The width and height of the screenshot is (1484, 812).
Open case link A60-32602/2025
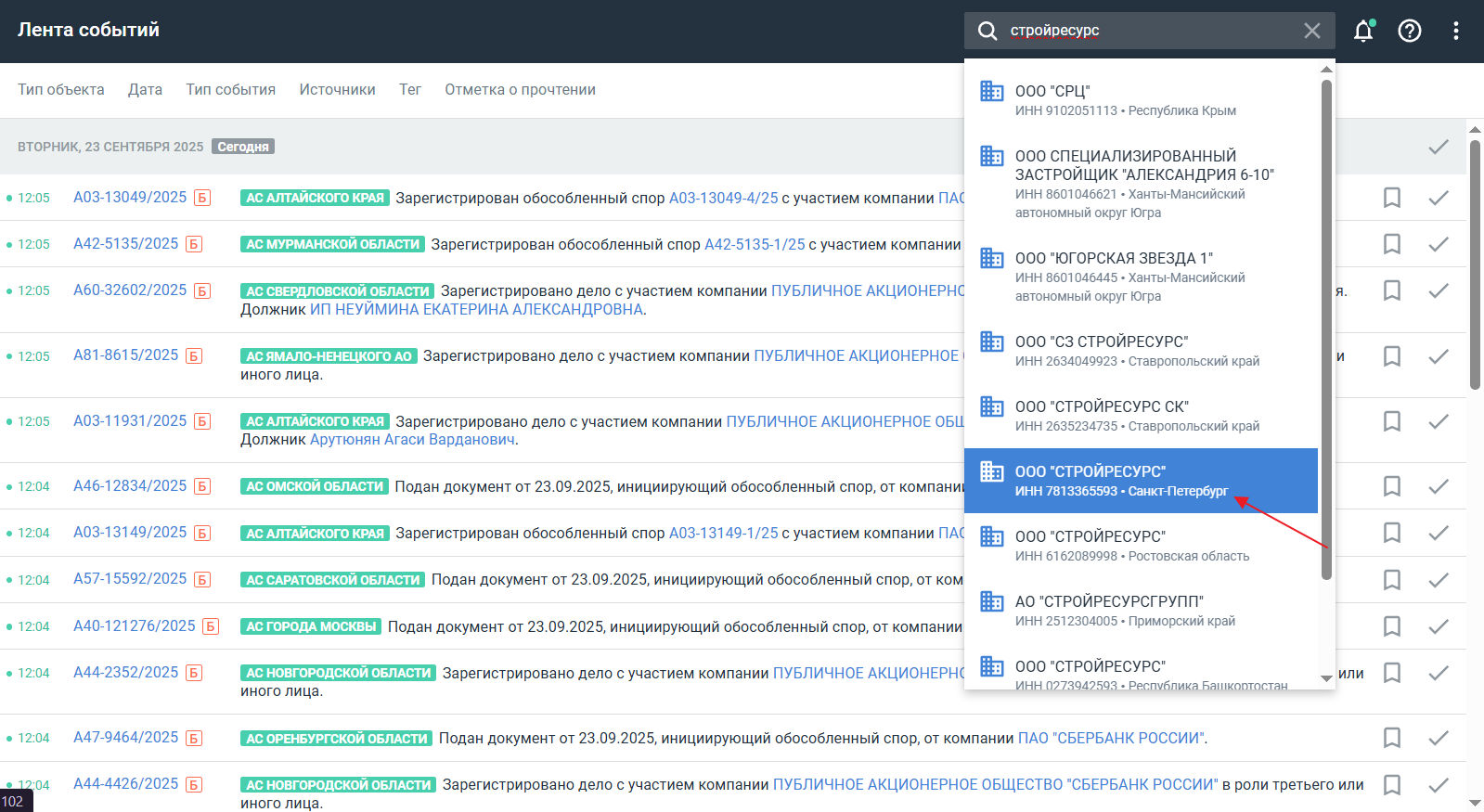coord(130,290)
